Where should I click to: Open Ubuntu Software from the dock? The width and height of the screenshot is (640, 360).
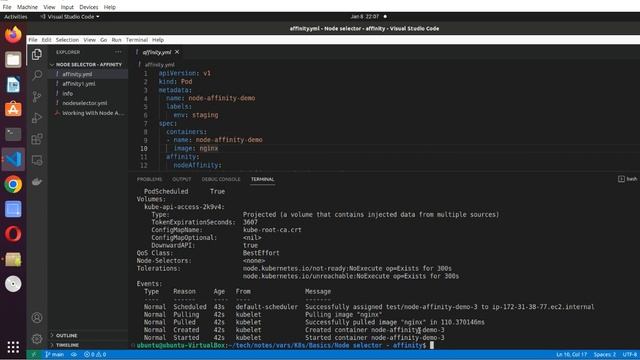click(13, 109)
